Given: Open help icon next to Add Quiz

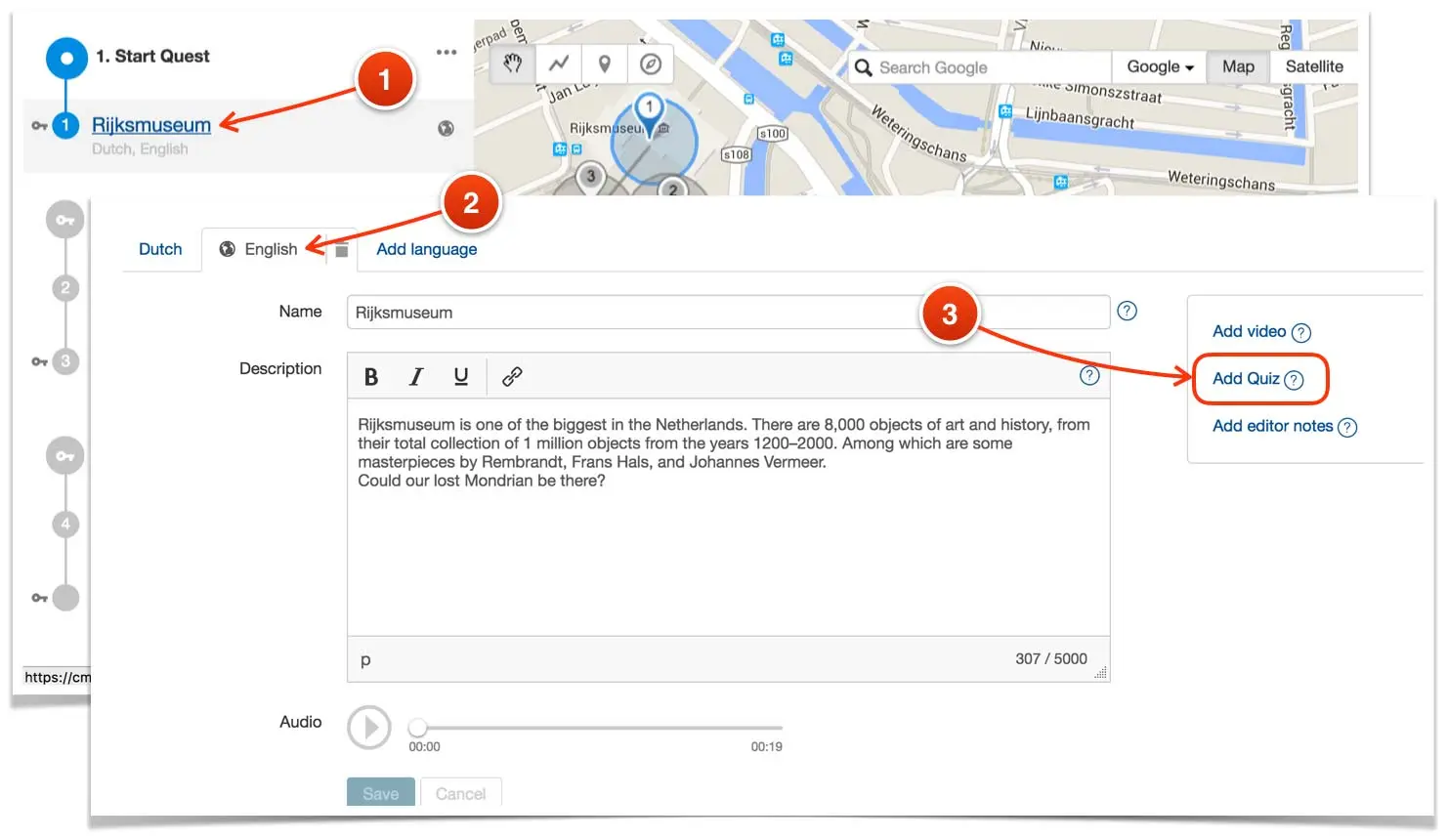Looking at the screenshot, I should click(x=1294, y=380).
